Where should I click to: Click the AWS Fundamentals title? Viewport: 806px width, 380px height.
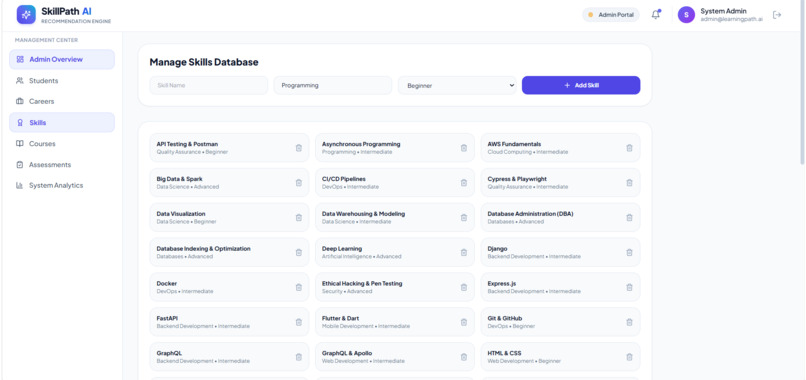point(514,144)
